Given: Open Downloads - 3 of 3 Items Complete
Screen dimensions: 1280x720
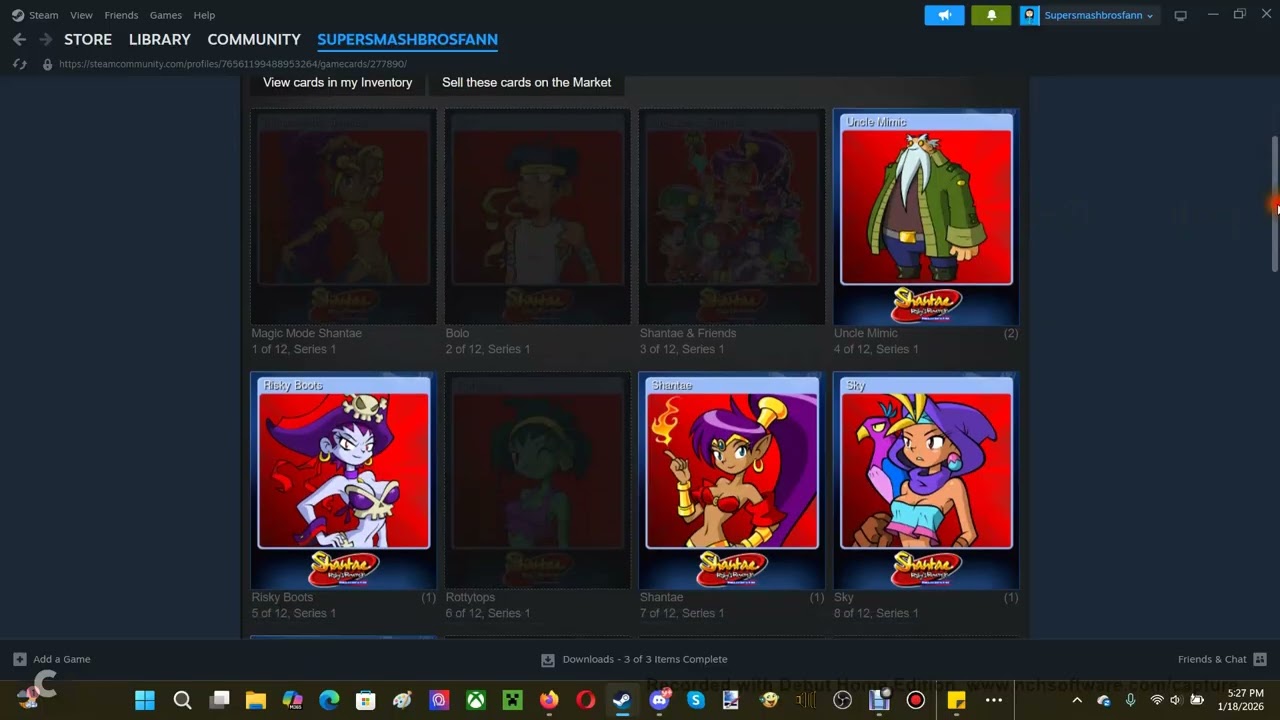Looking at the screenshot, I should click(645, 659).
